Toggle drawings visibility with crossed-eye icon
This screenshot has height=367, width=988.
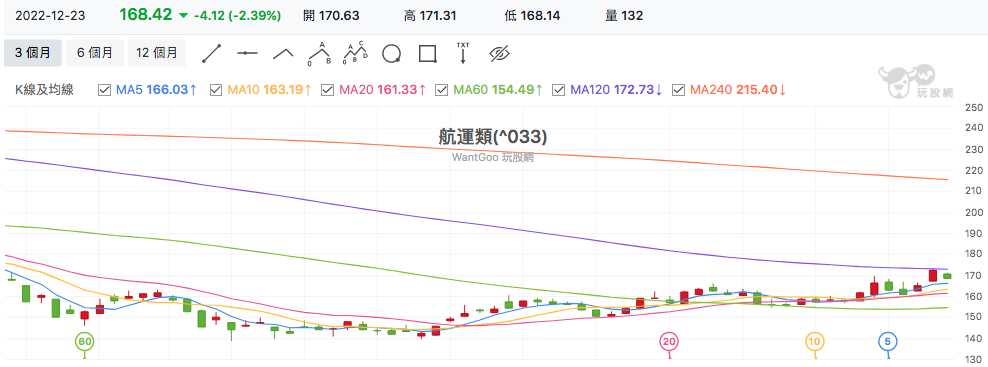(499, 54)
